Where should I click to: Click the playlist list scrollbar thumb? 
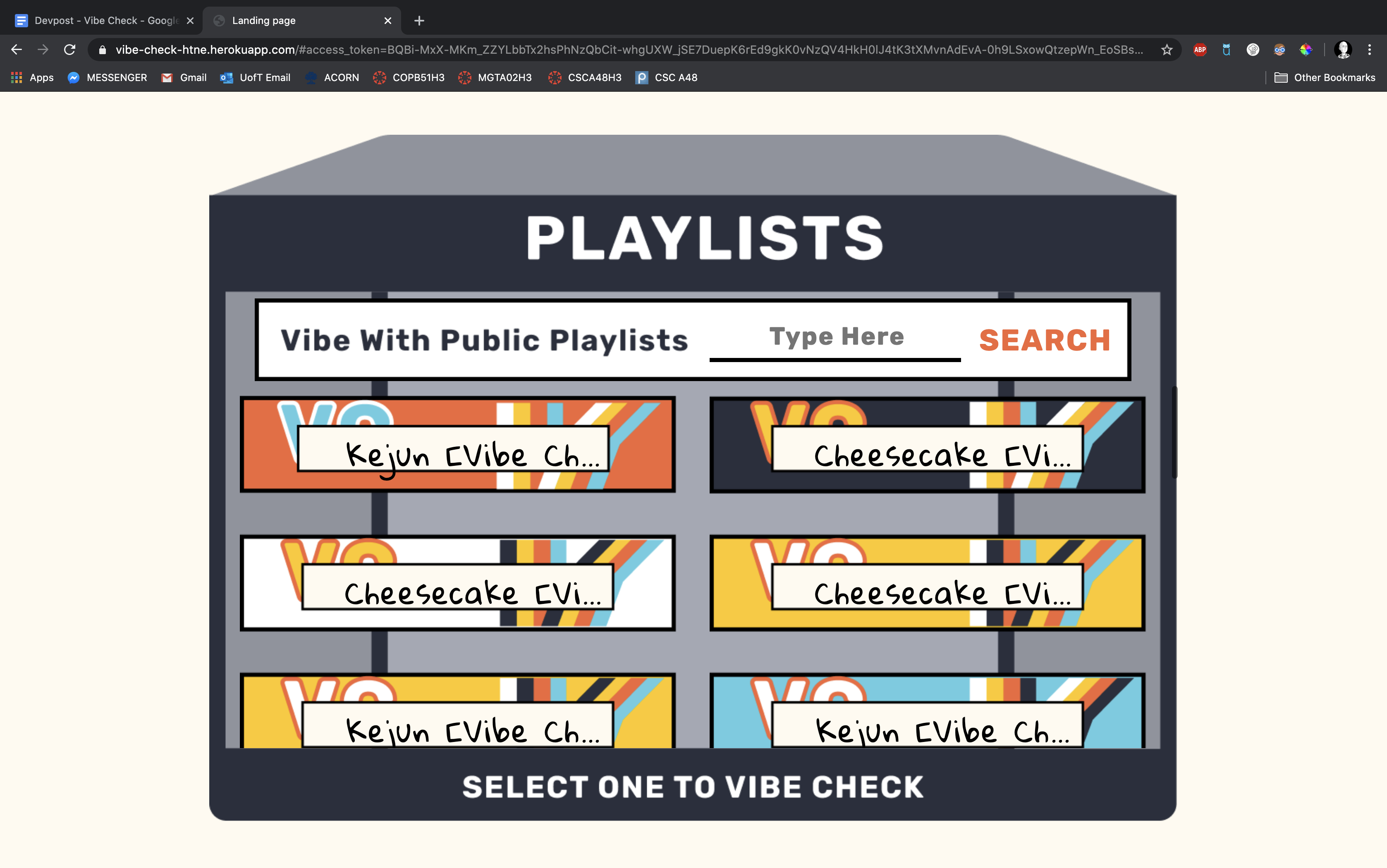pyautogui.click(x=1174, y=432)
